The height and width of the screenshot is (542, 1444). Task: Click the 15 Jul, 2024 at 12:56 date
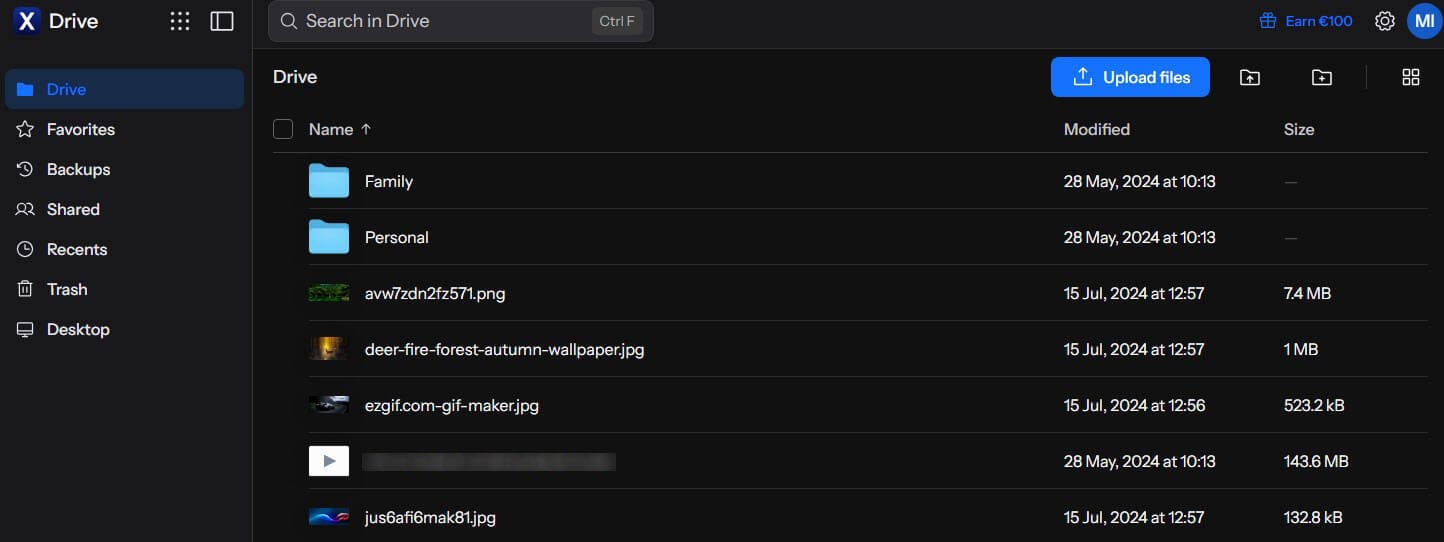(1135, 405)
